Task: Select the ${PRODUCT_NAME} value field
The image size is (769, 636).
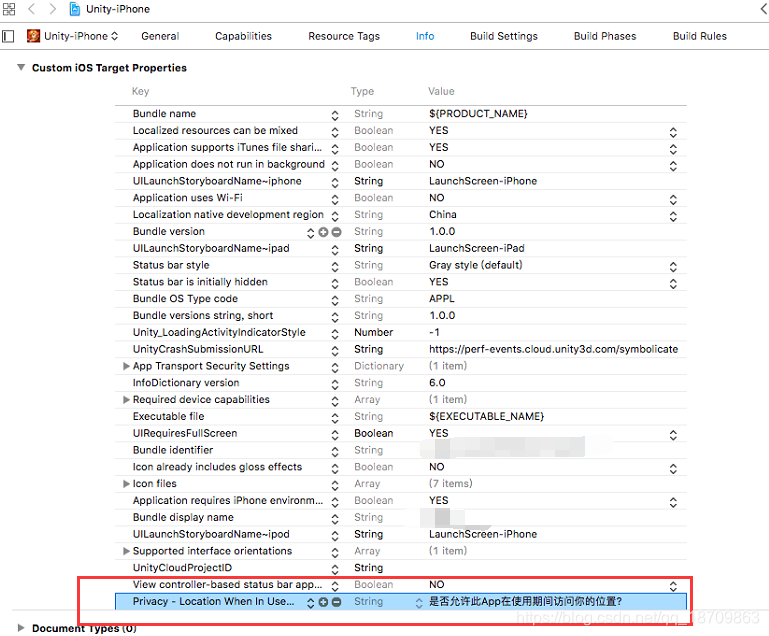Action: point(478,114)
